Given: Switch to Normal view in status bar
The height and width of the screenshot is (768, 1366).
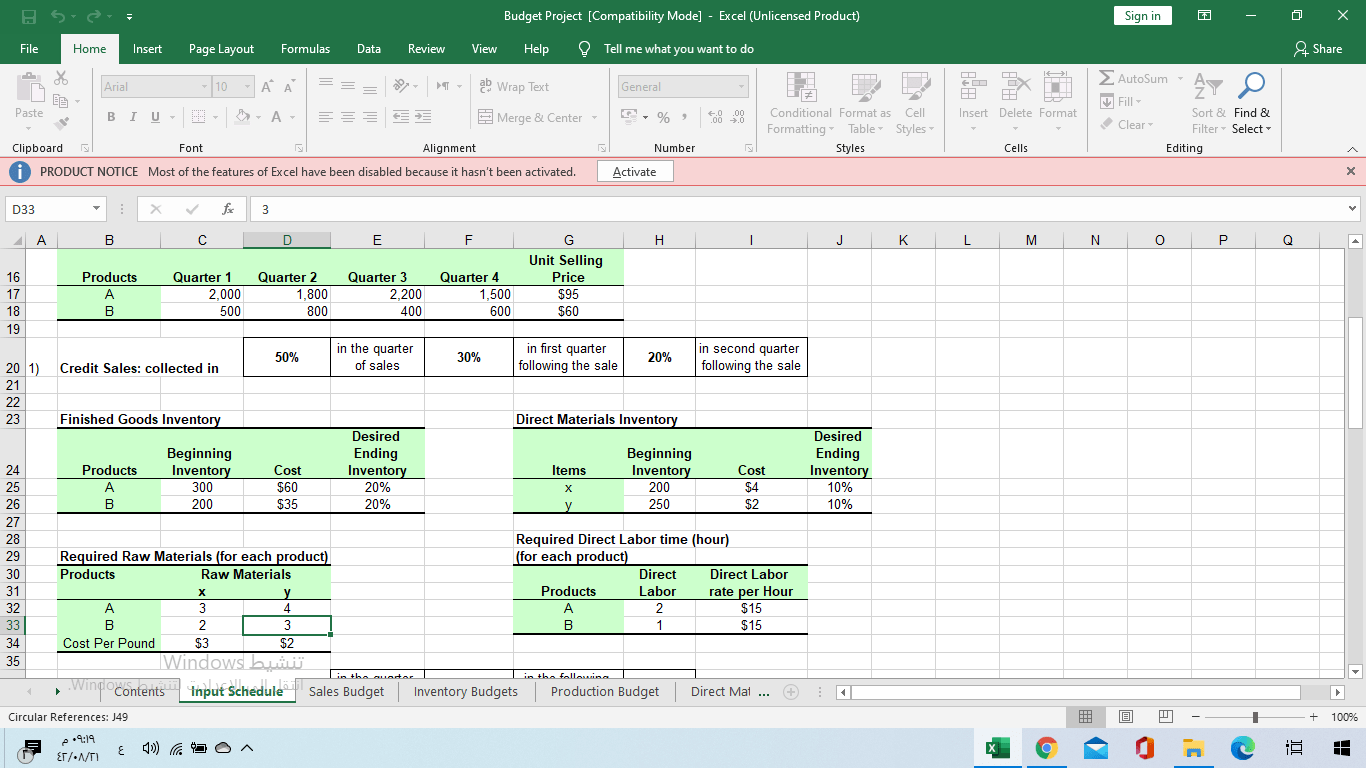Looking at the screenshot, I should [x=1086, y=717].
